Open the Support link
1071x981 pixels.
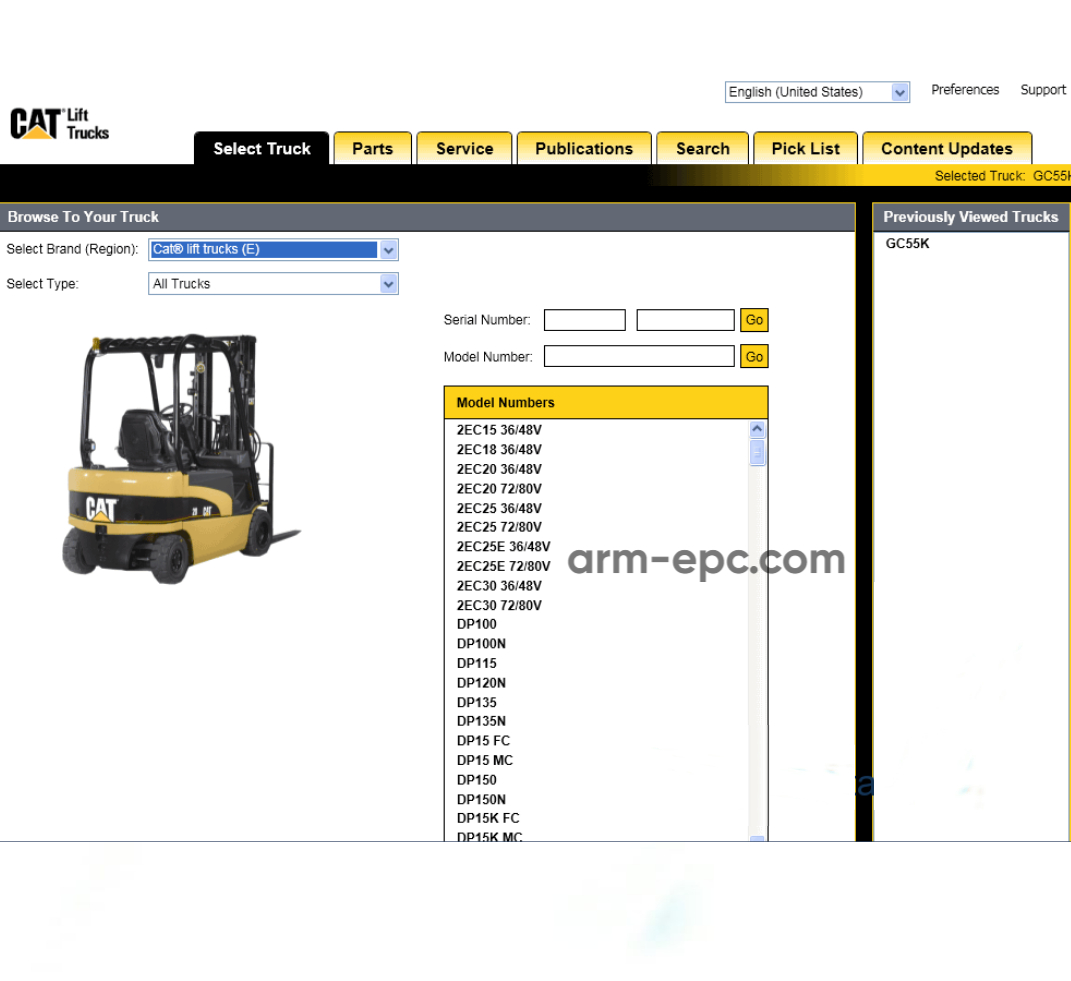(x=1042, y=89)
